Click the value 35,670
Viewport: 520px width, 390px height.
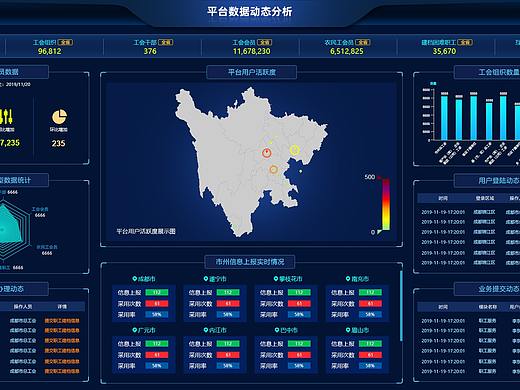[x=444, y=51]
